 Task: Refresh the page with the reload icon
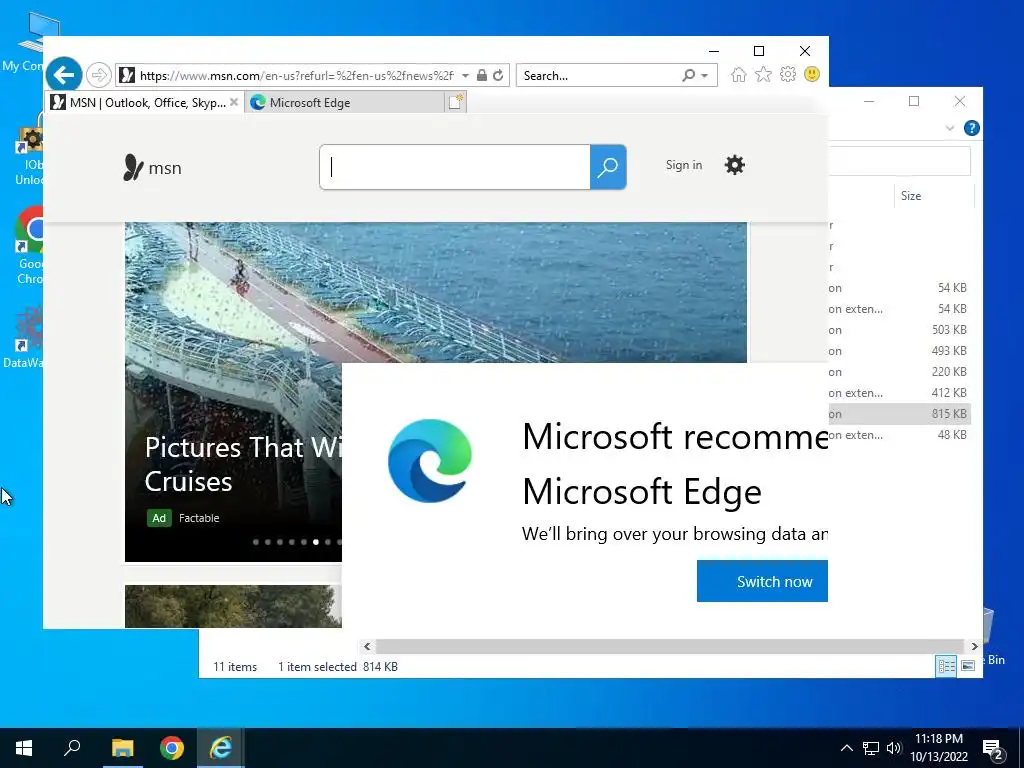(498, 75)
